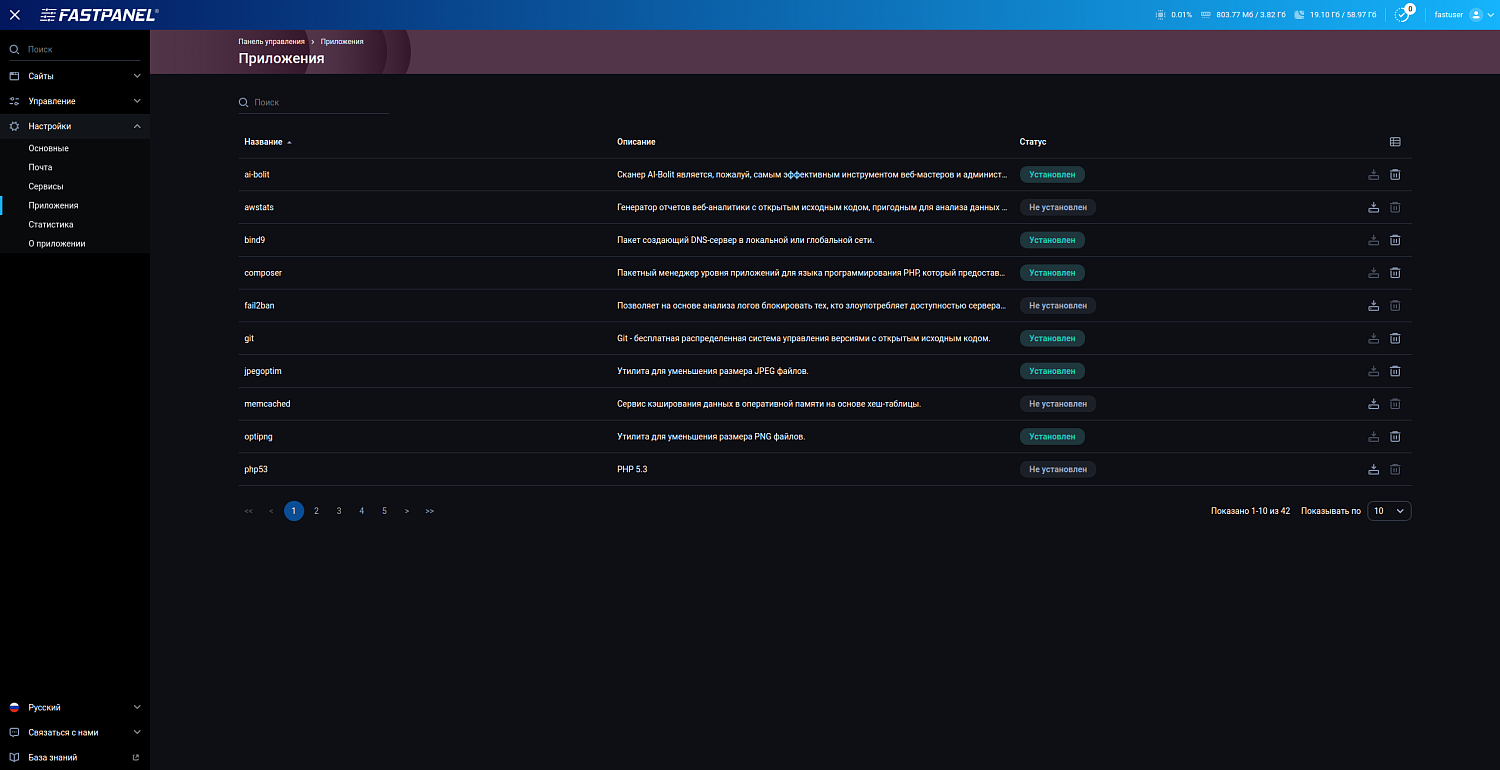This screenshot has width=1500, height=770.
Task: Click the Описание column header
Action: click(636, 142)
